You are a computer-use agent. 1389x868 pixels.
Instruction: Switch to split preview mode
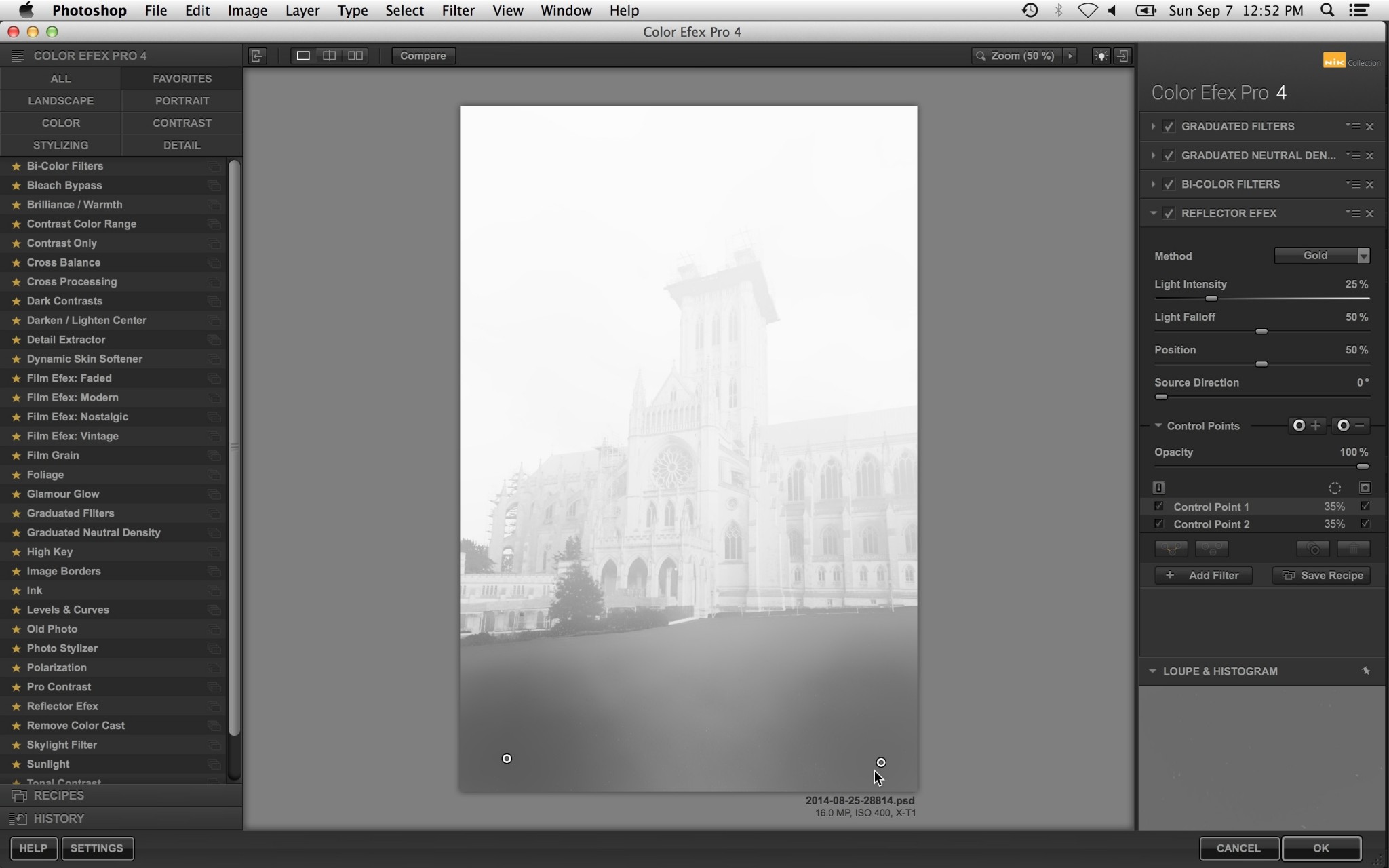[329, 56]
